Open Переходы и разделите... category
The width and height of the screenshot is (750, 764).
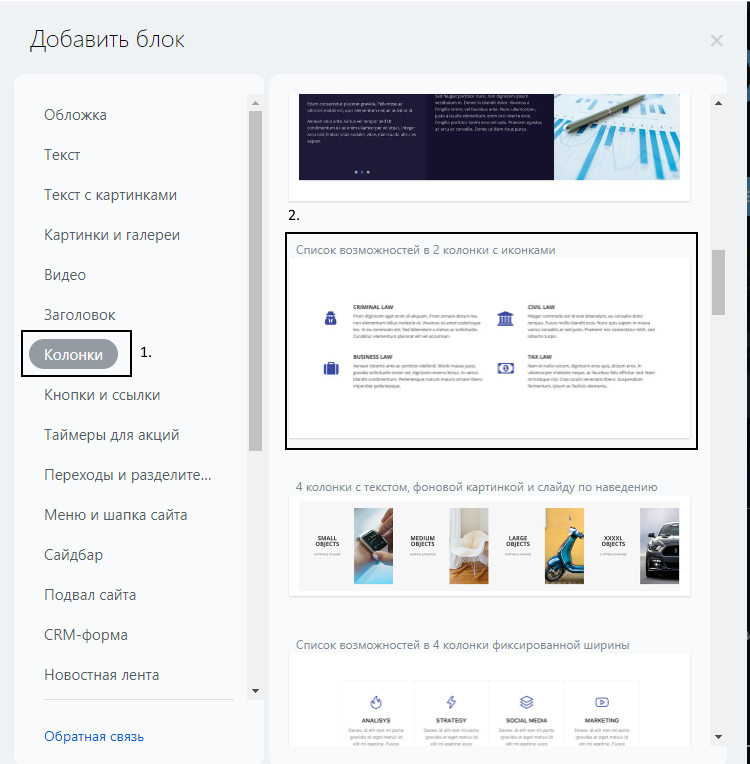click(x=128, y=475)
